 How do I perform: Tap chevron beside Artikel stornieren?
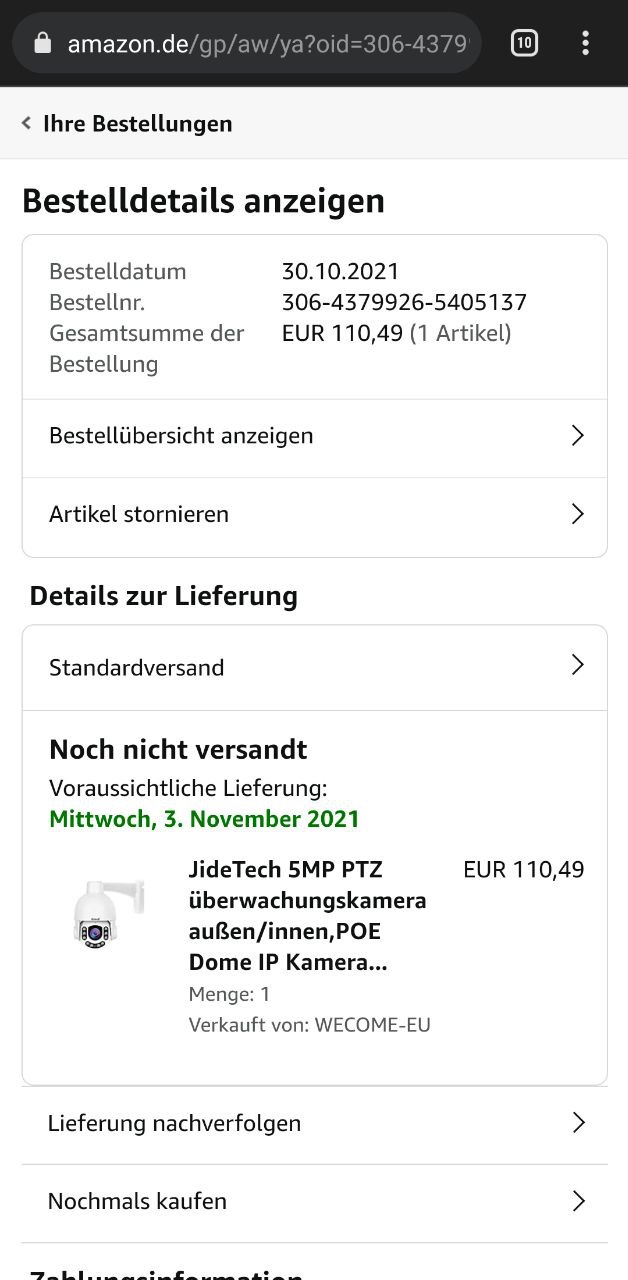point(577,514)
